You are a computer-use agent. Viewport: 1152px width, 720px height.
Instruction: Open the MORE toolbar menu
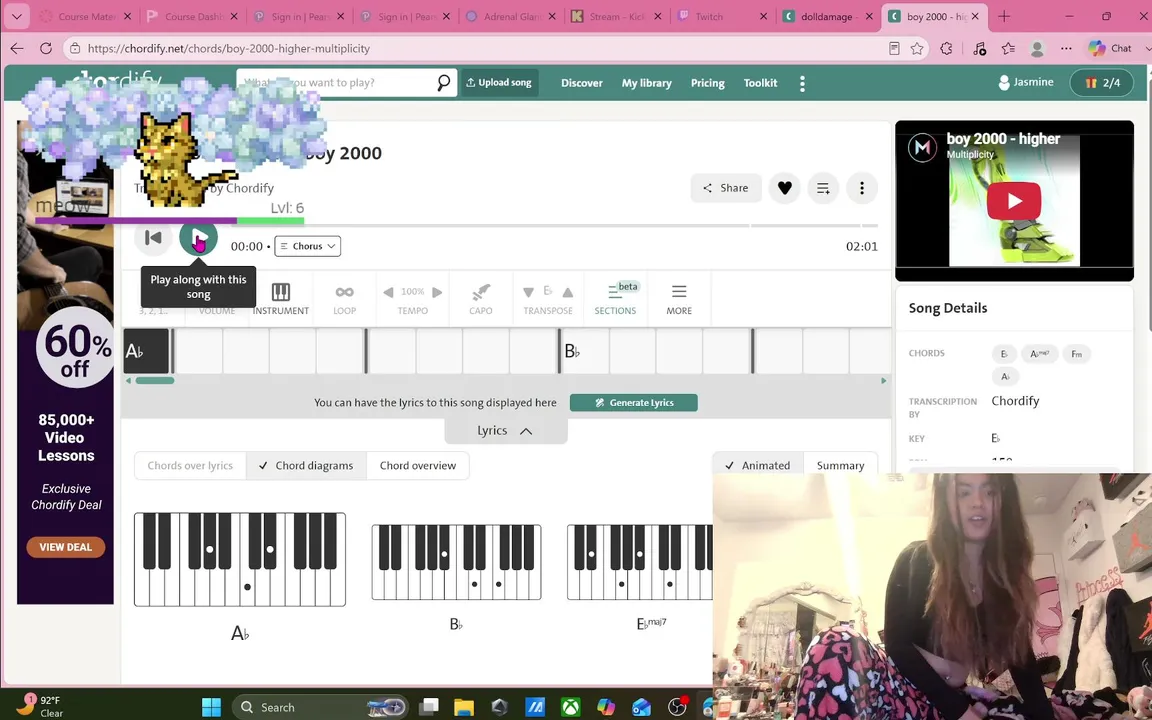coord(679,299)
